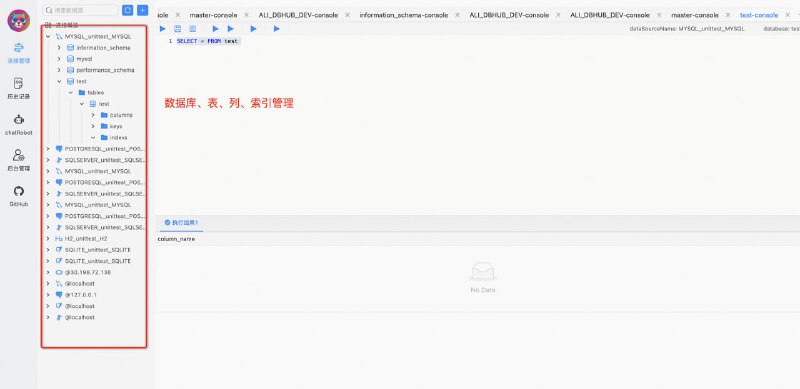Open the chatRobot sidebar icon
Image resolution: width=800 pixels, height=389 pixels.
19,119
